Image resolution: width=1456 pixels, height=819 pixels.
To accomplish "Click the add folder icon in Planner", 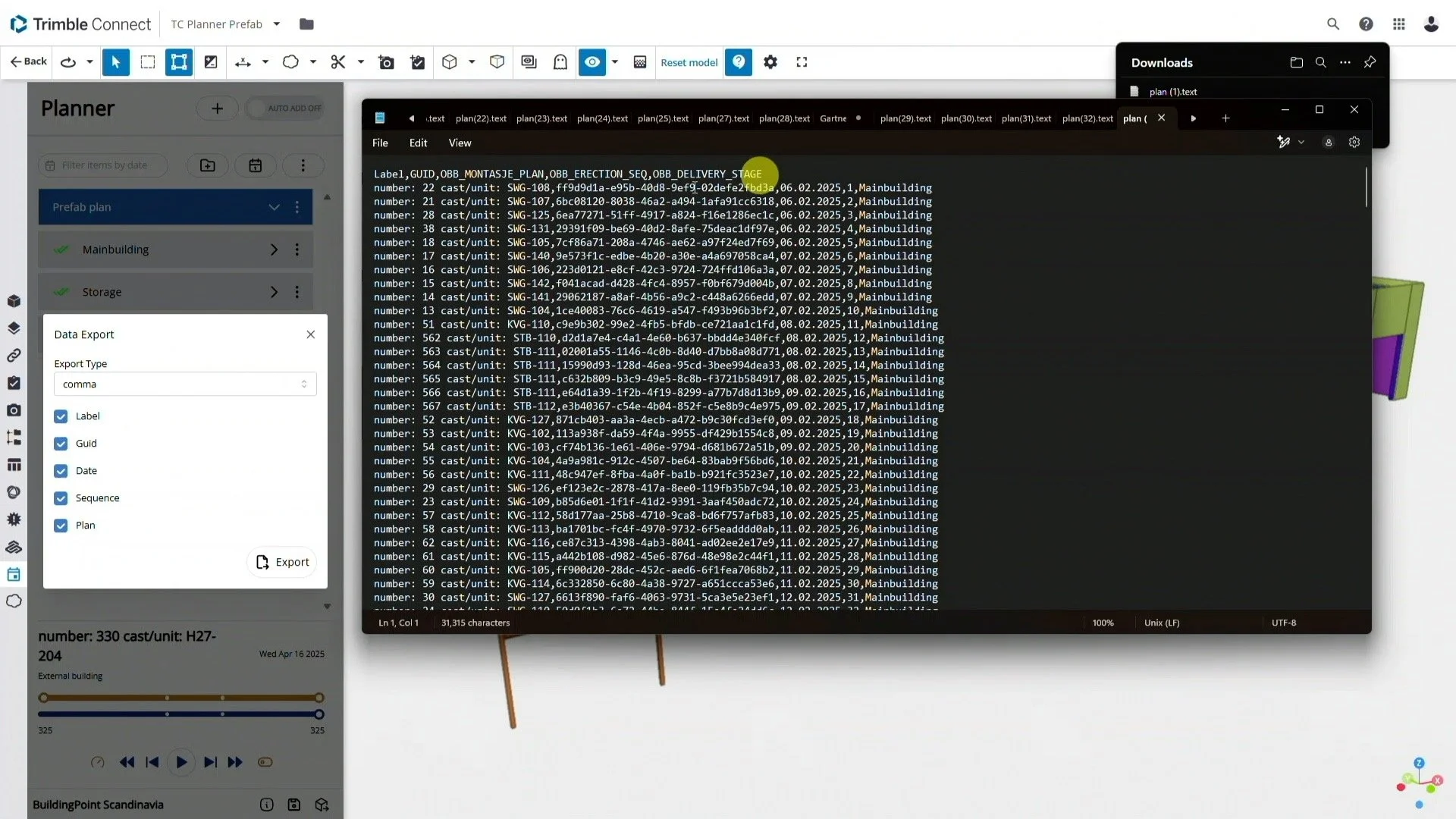I will 207,165.
